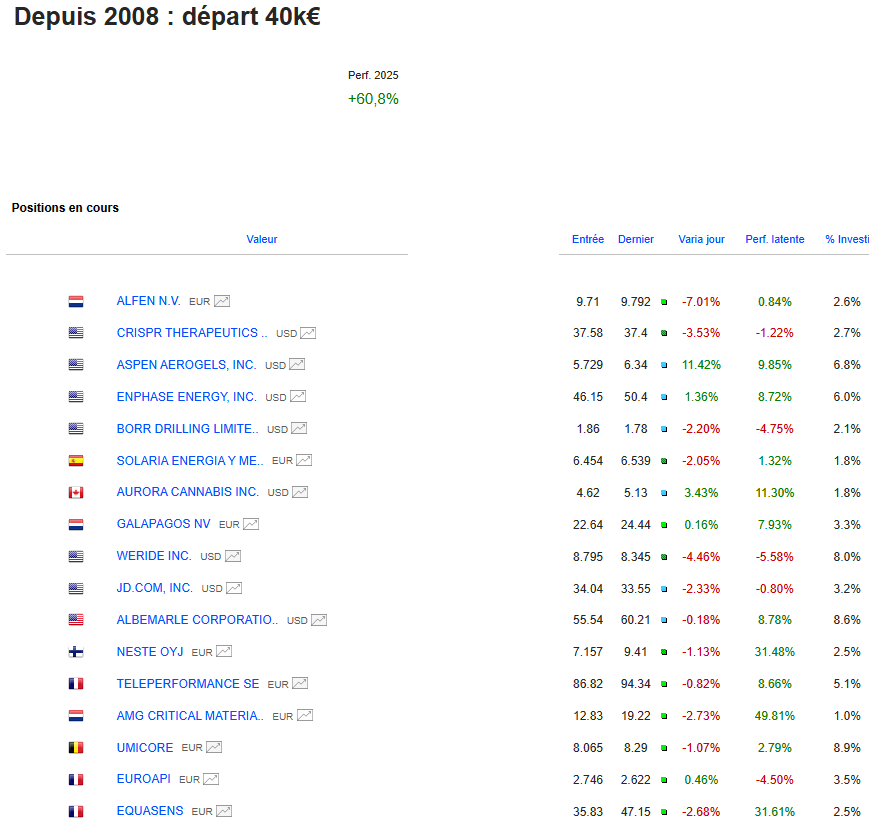Screen dimensions: 869x828
Task: Open chart icon for JD.COM, INC.
Action: pos(234,589)
